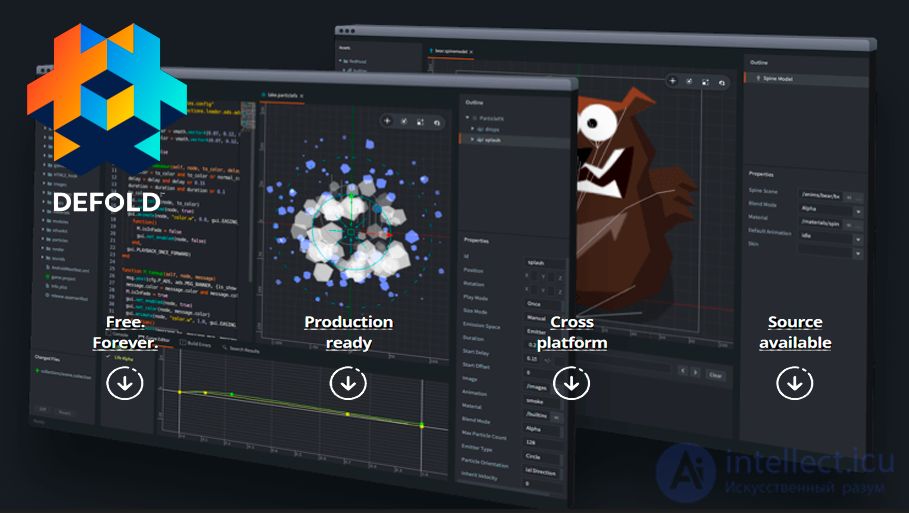
Task: Open the Blend Mode dropdown in spine properties
Action: point(831,209)
